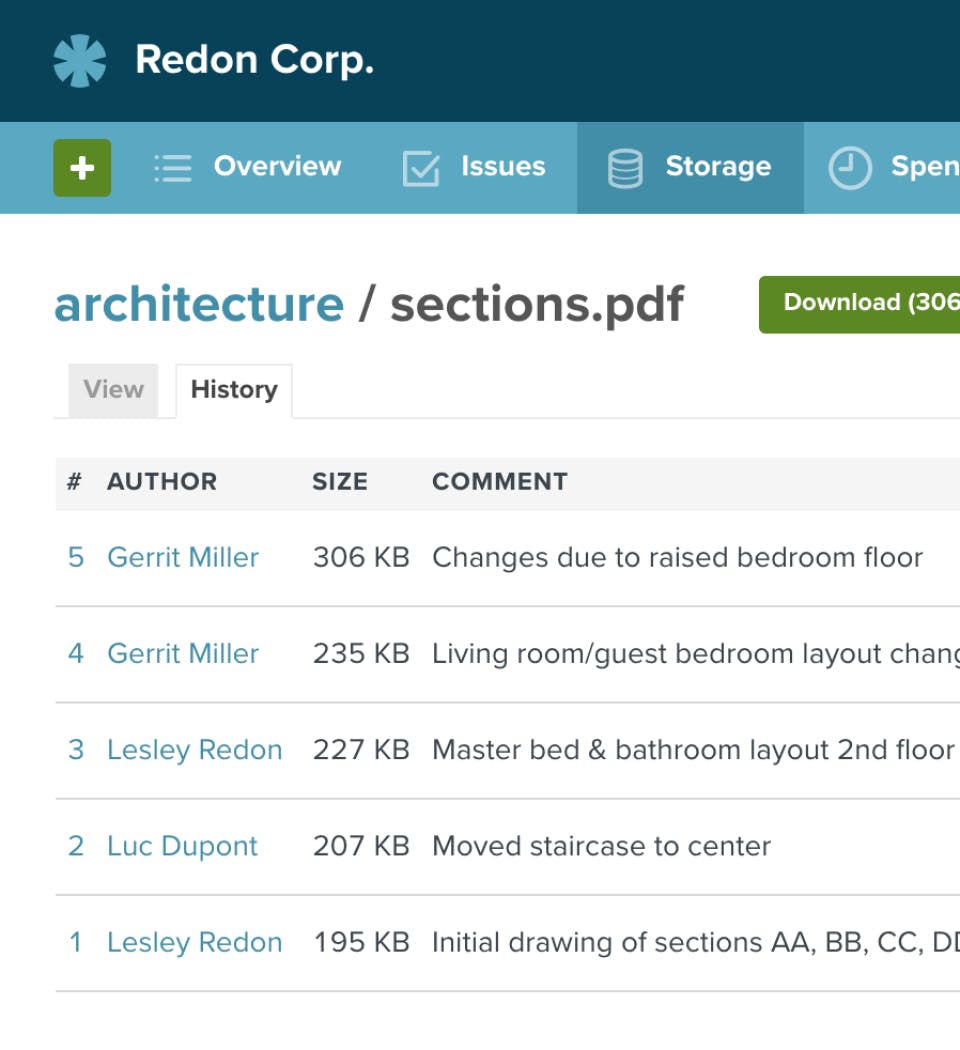The image size is (960, 1050).
Task: Select the Storage navigation item
Action: 690,167
